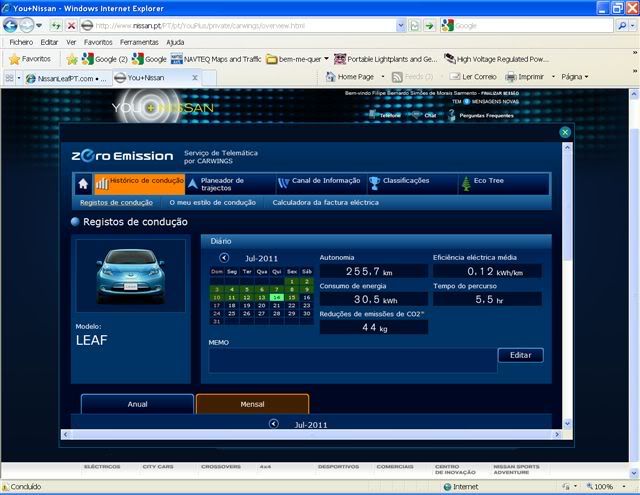
Task: Click the add-to-favorites star icon
Action: 72,59
